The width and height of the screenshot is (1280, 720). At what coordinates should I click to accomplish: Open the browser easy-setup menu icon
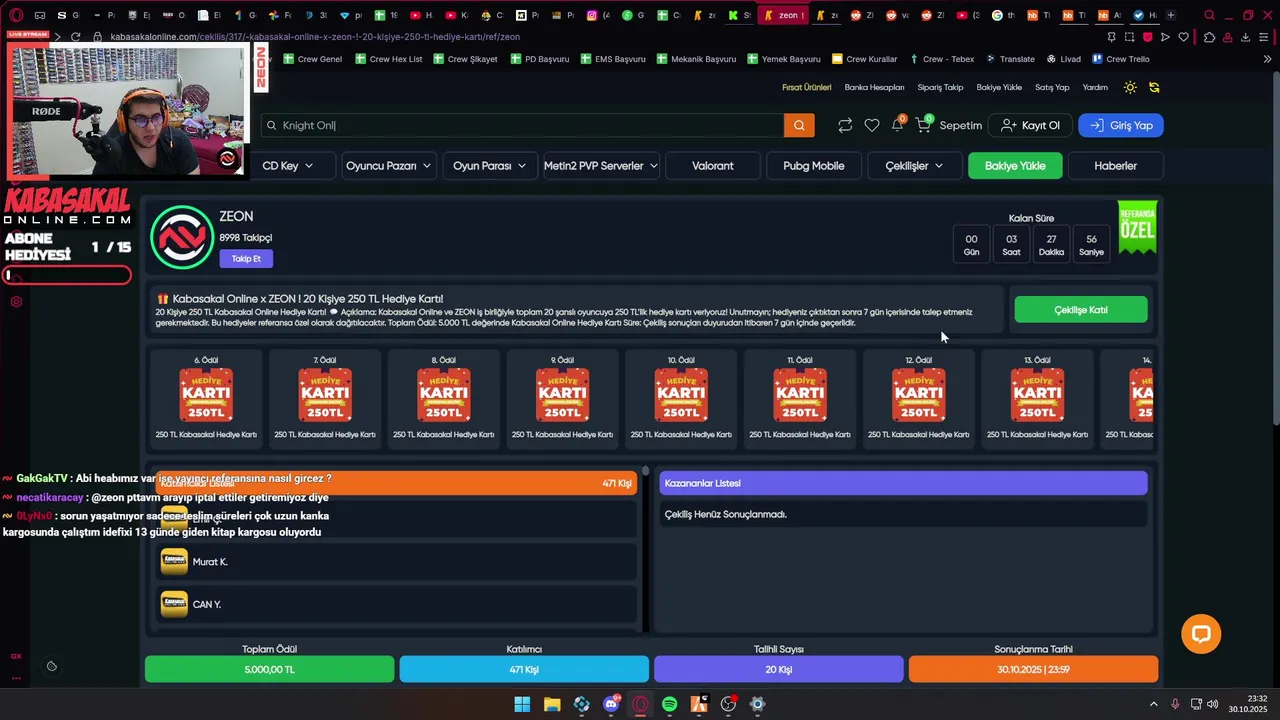tap(1264, 37)
